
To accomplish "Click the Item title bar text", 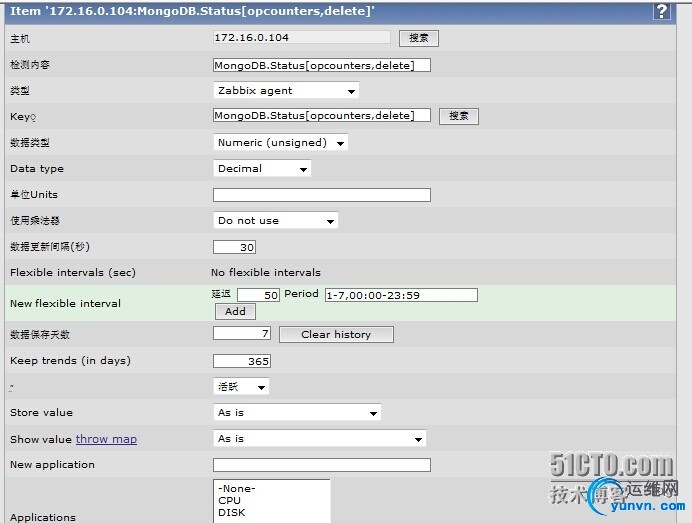I will click(x=192, y=11).
